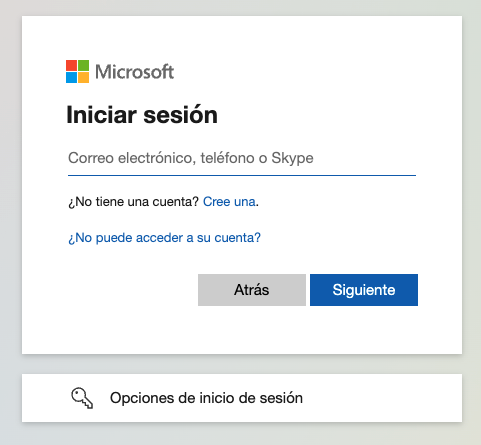This screenshot has height=445, width=481.
Task: Click the green square of the Microsoft logo
Action: tap(83, 65)
